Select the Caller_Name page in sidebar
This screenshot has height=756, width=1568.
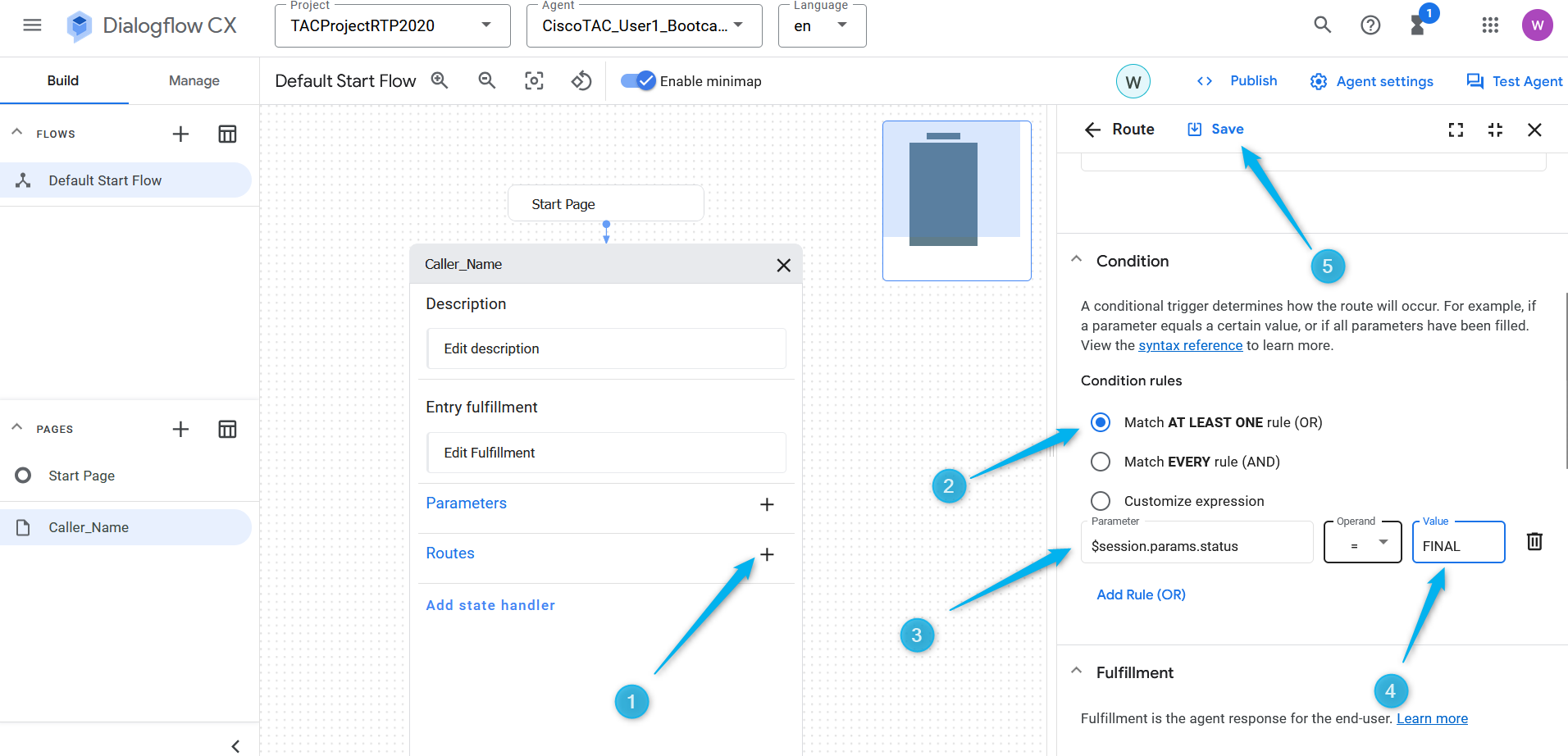[x=89, y=527]
